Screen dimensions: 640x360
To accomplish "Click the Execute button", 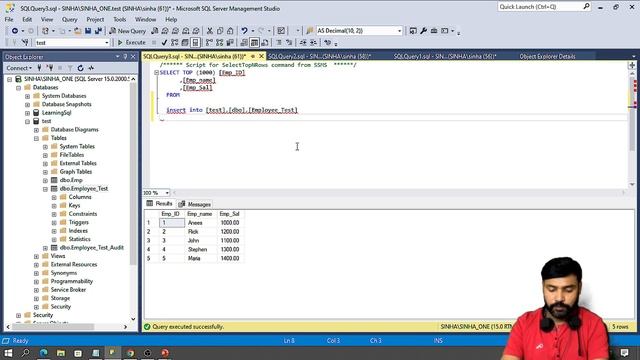I will point(131,42).
